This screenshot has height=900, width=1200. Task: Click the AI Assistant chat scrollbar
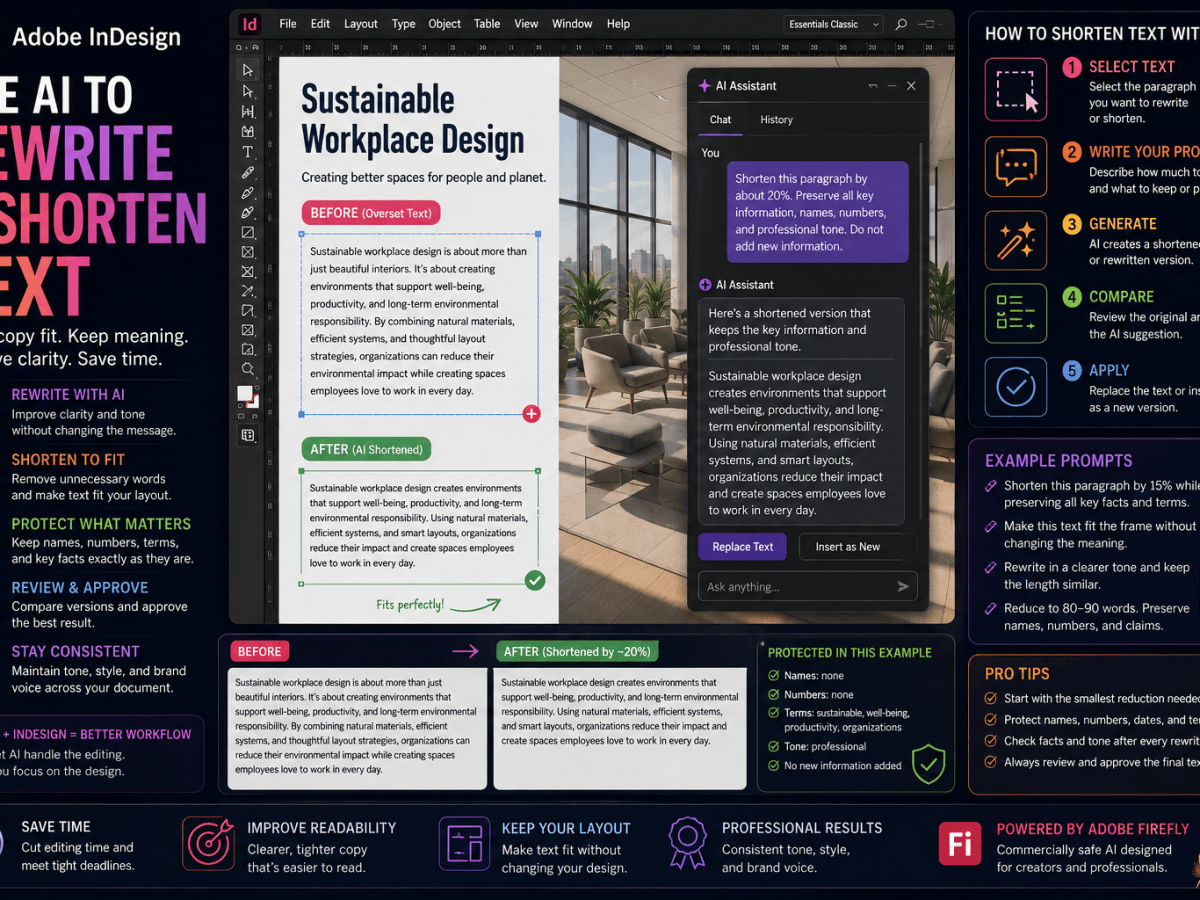921,330
